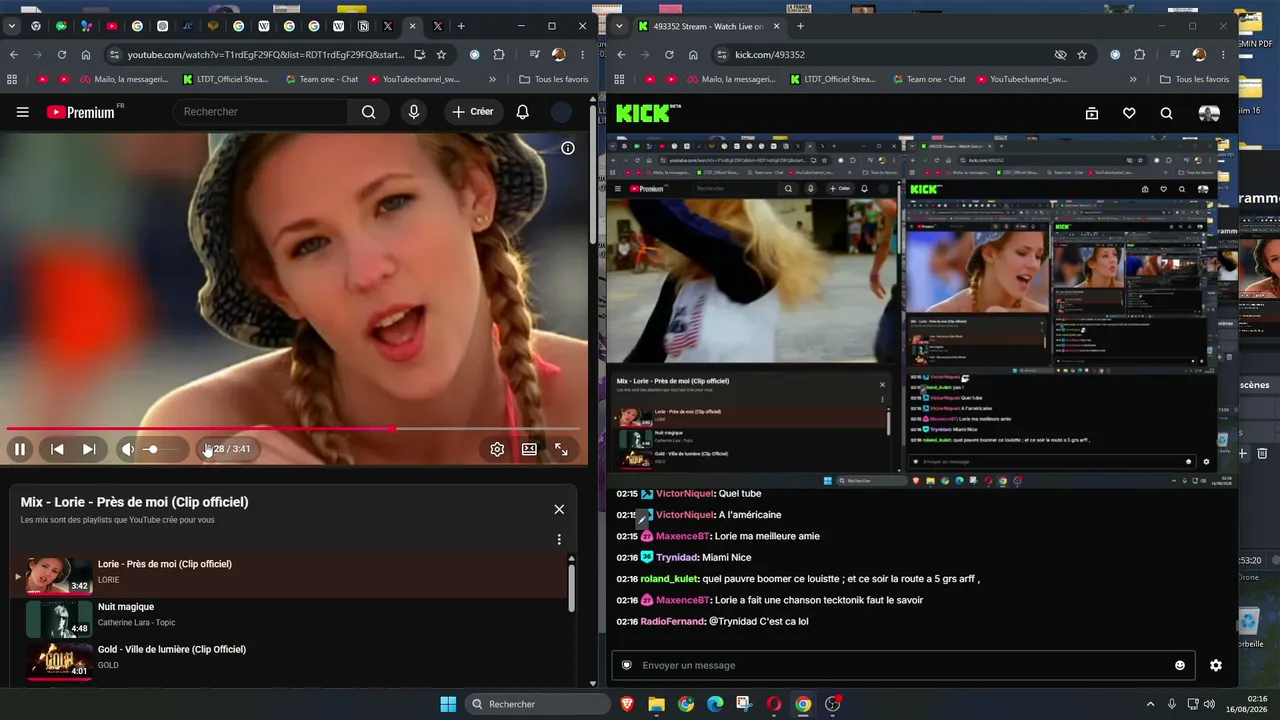Show hidden system tray icons
Viewport: 1280px width, 720px height.
click(x=1150, y=704)
